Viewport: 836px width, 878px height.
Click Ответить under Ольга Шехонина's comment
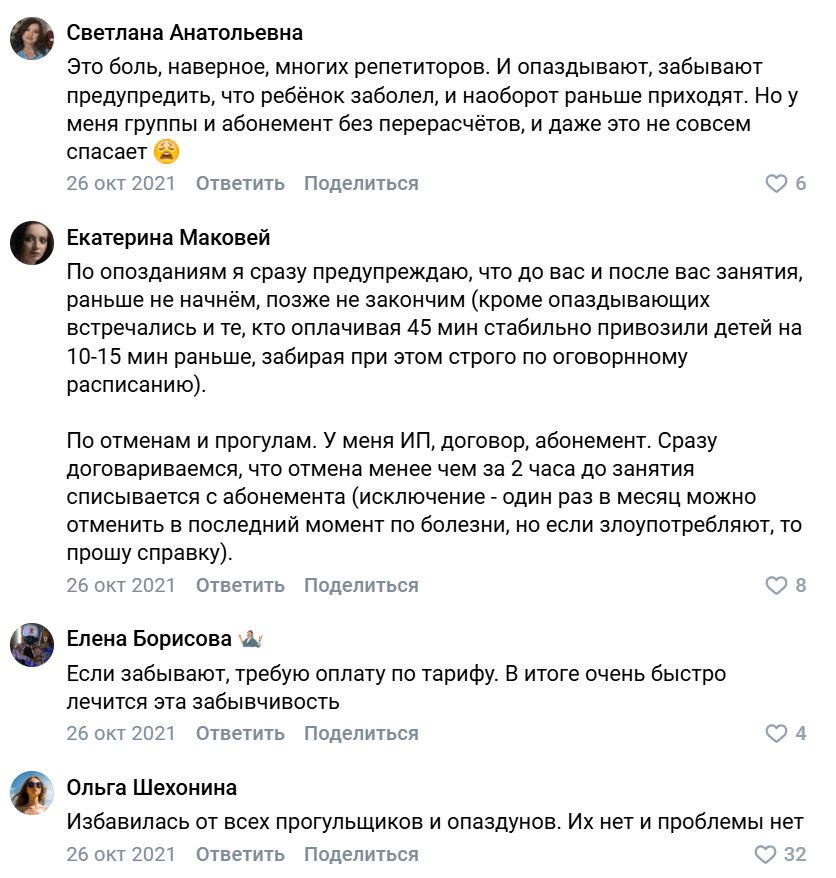(240, 855)
